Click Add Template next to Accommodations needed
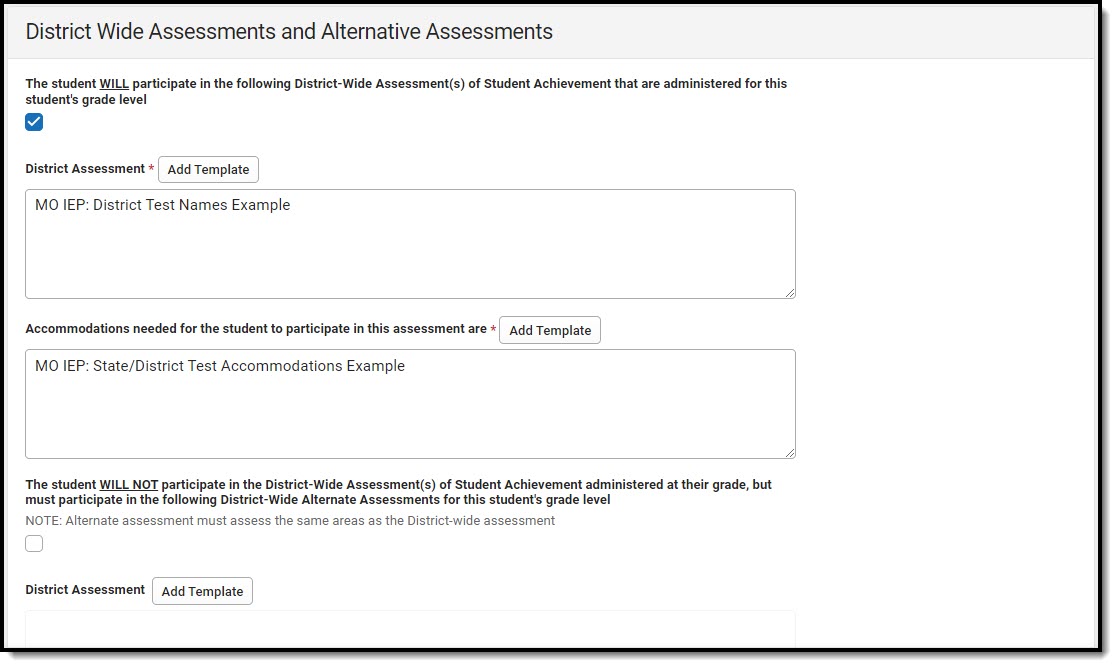This screenshot has width=1117, height=667. tap(549, 330)
